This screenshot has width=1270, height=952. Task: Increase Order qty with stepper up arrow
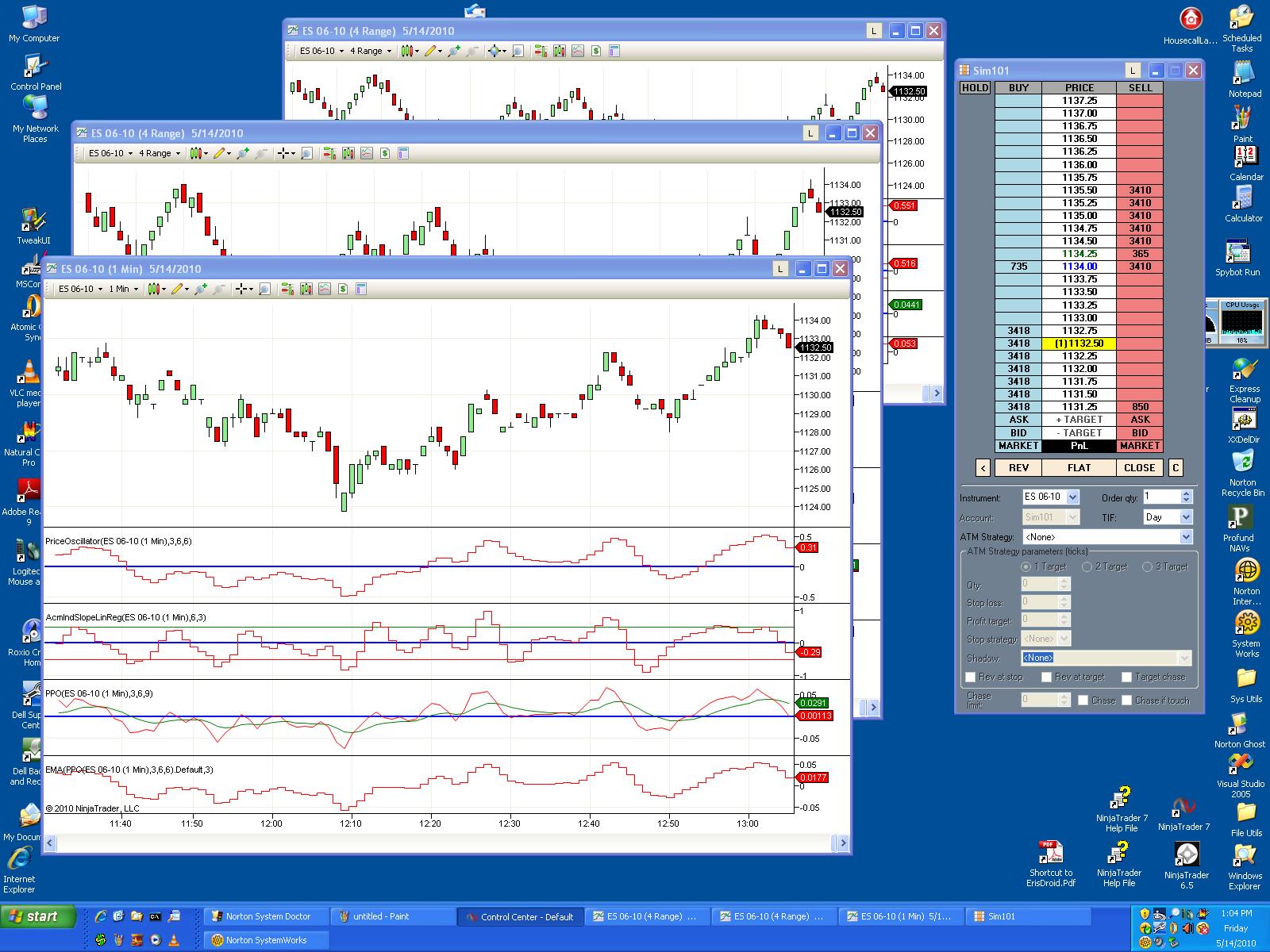tap(1187, 493)
